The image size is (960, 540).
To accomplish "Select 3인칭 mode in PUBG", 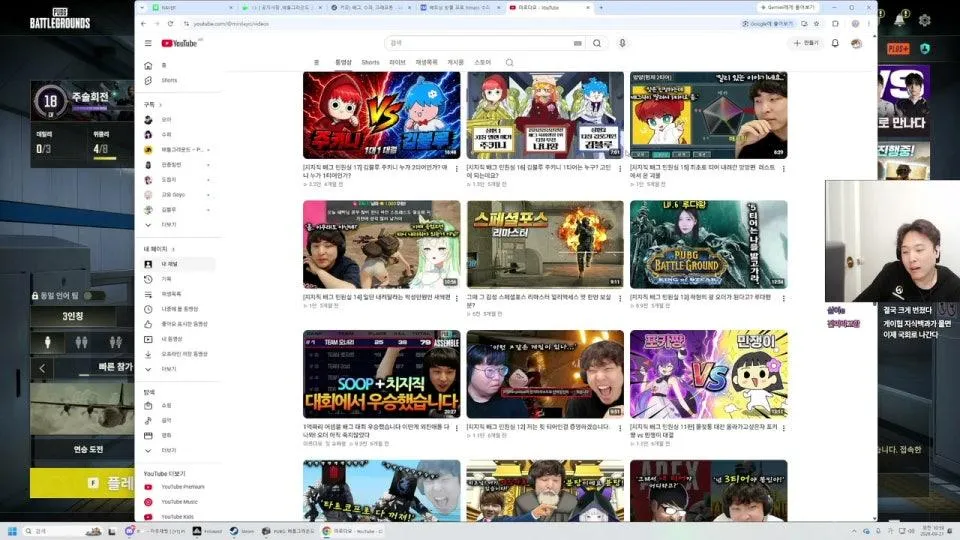I will pos(72,317).
